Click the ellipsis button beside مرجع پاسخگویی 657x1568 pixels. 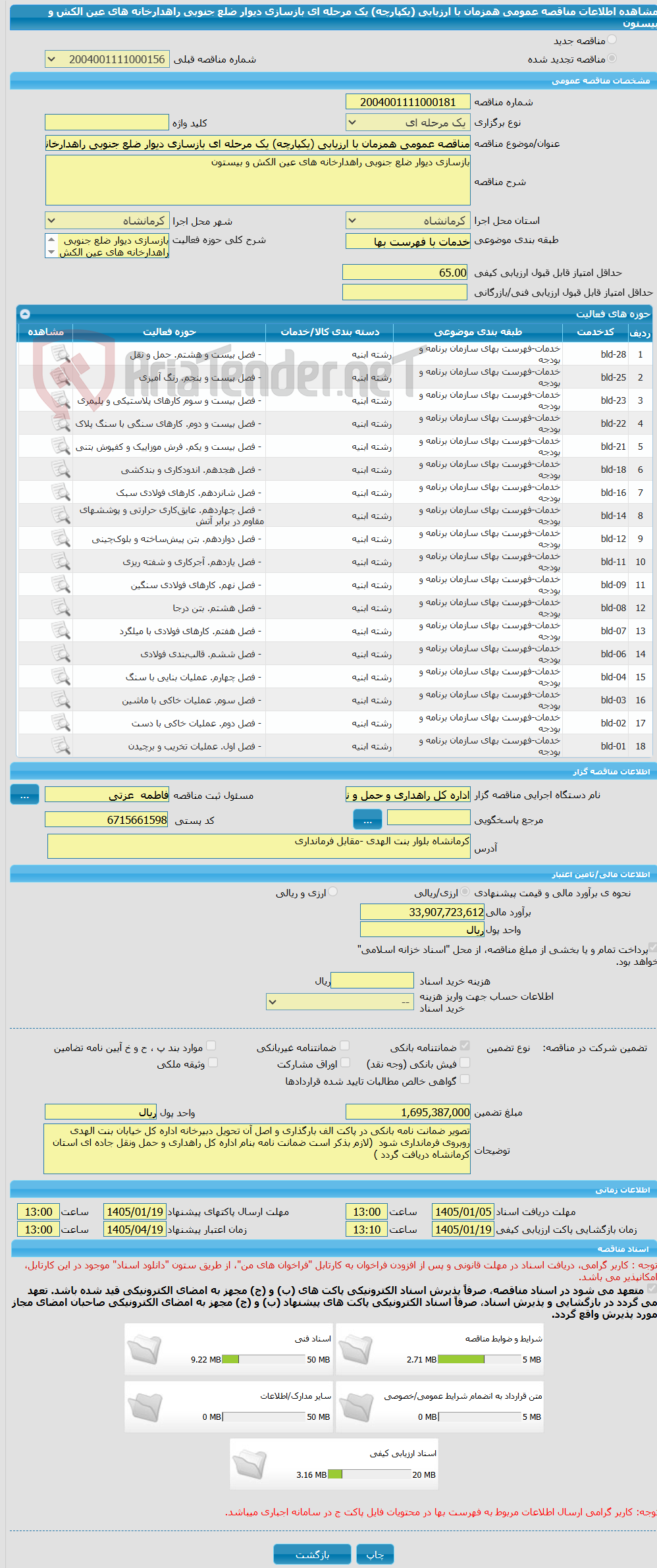(x=368, y=820)
